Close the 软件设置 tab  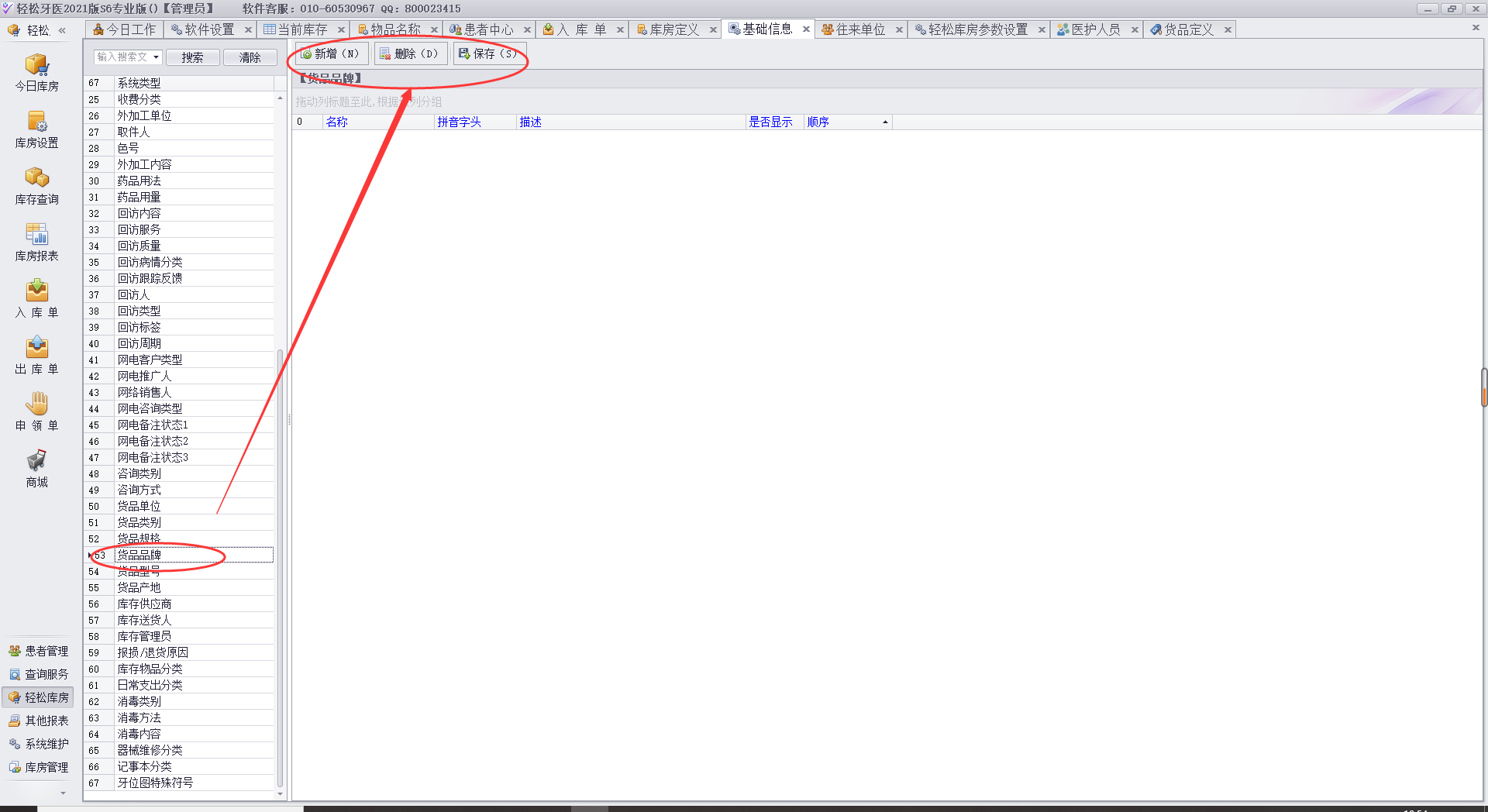coord(248,29)
